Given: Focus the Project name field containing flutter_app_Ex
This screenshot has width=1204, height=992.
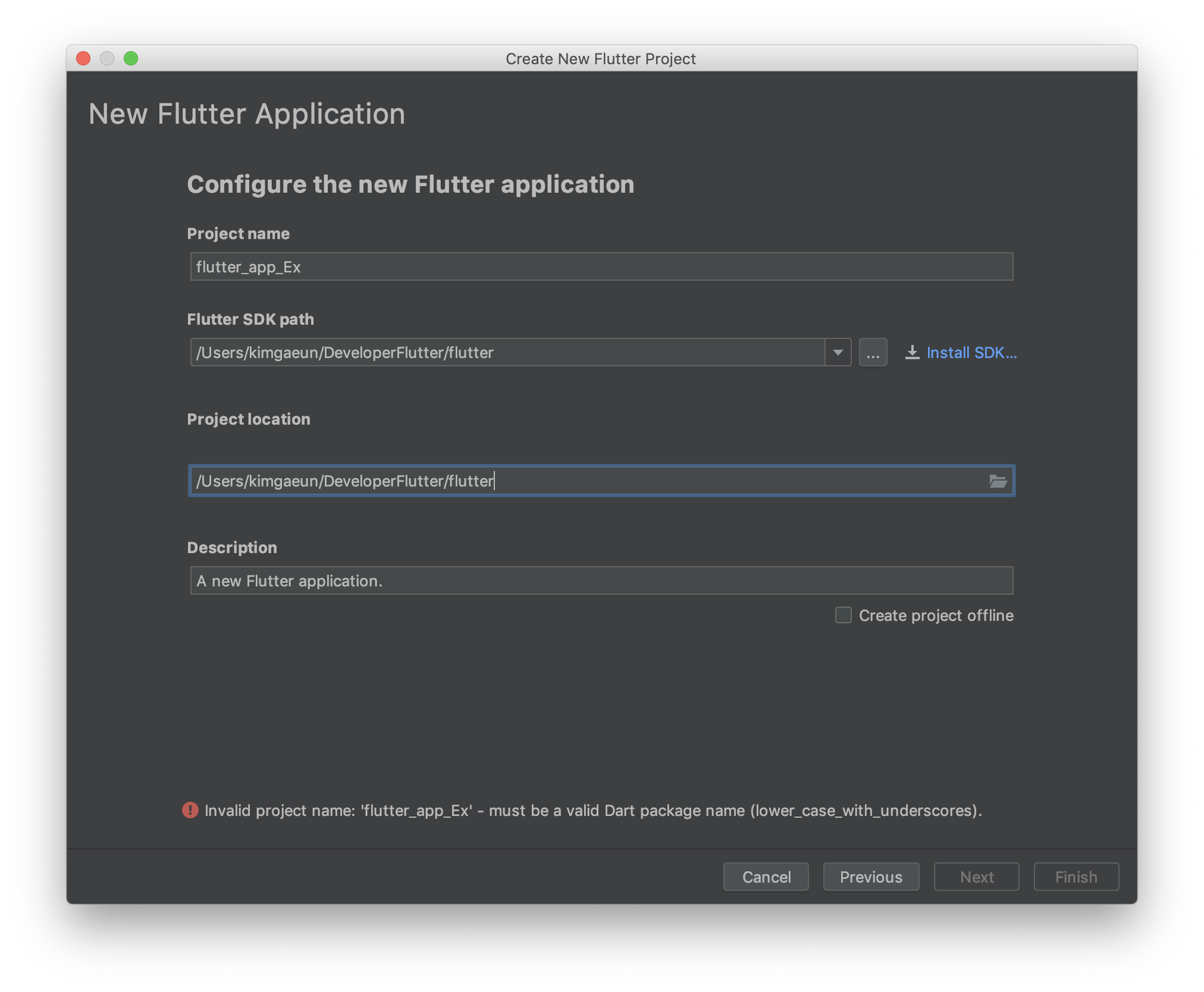Looking at the screenshot, I should [x=601, y=266].
